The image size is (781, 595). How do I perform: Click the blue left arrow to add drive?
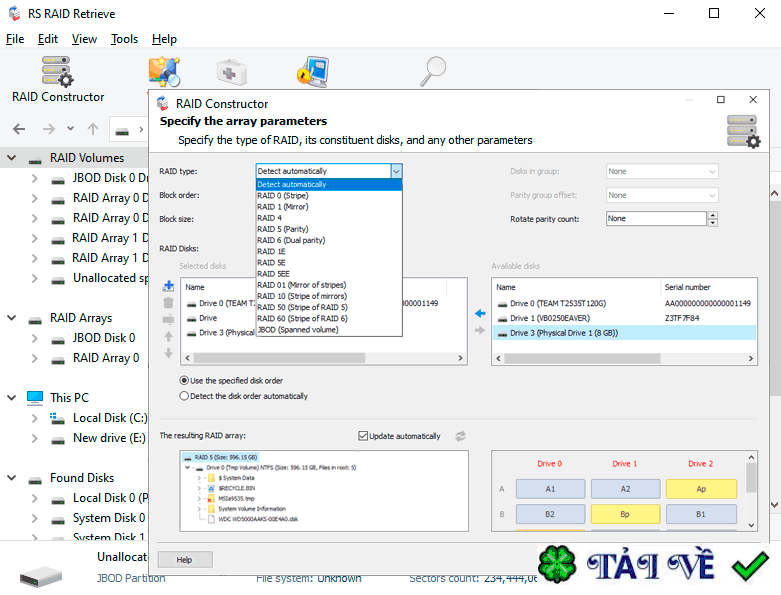point(479,313)
